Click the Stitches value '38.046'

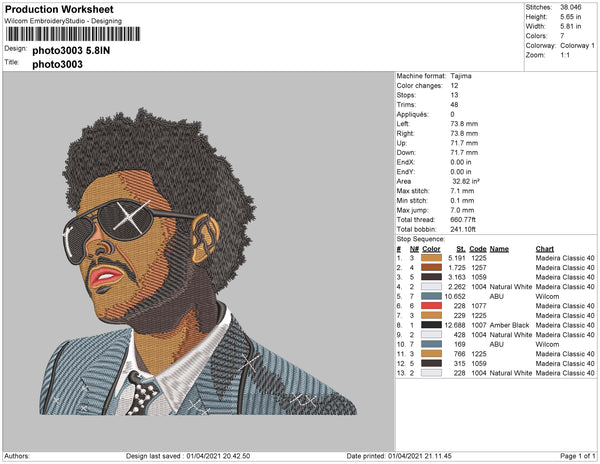[x=571, y=7]
